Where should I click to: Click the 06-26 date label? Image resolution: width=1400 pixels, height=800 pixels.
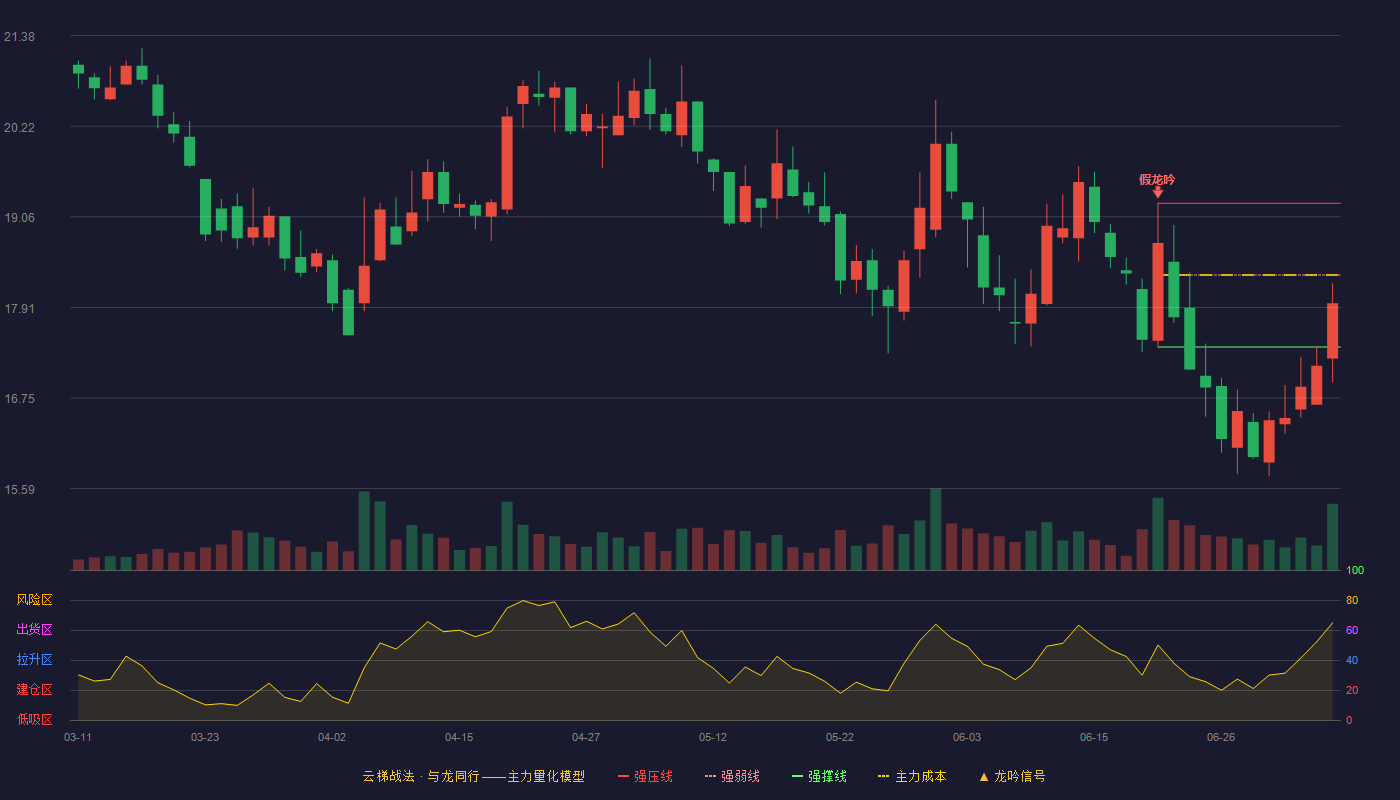pos(1221,737)
